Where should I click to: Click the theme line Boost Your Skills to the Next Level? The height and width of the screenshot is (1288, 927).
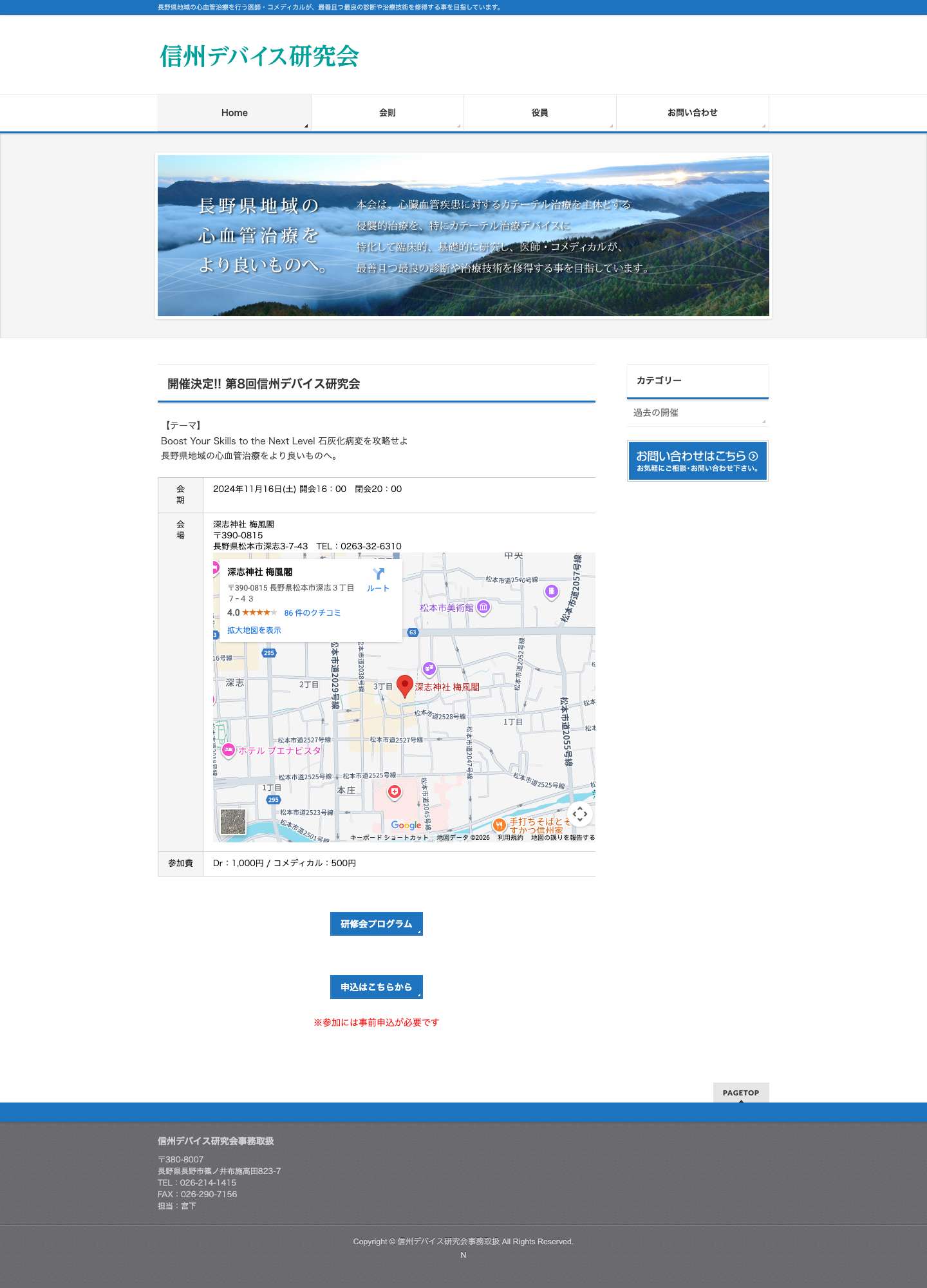click(238, 441)
